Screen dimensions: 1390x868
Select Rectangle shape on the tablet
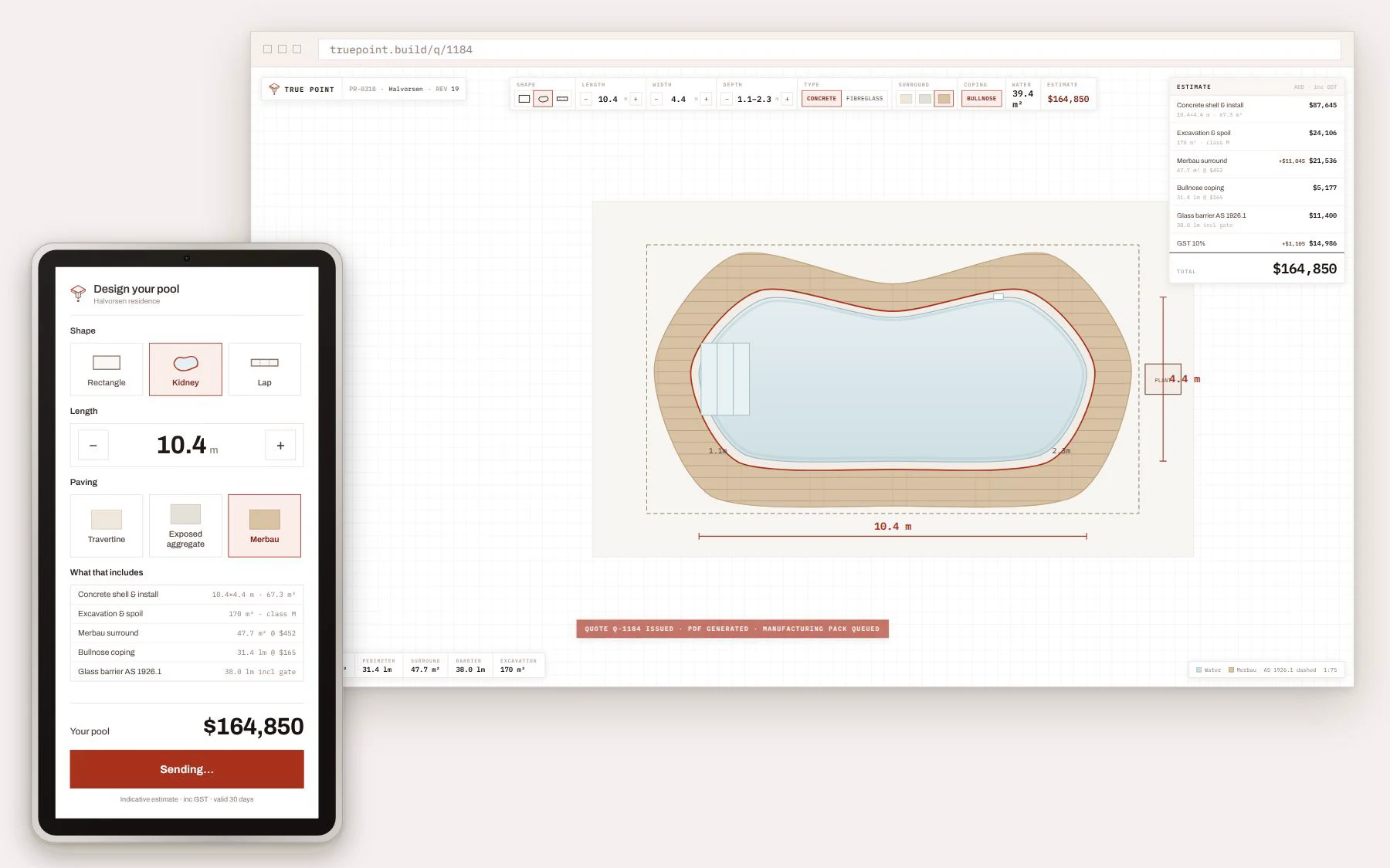coord(107,369)
